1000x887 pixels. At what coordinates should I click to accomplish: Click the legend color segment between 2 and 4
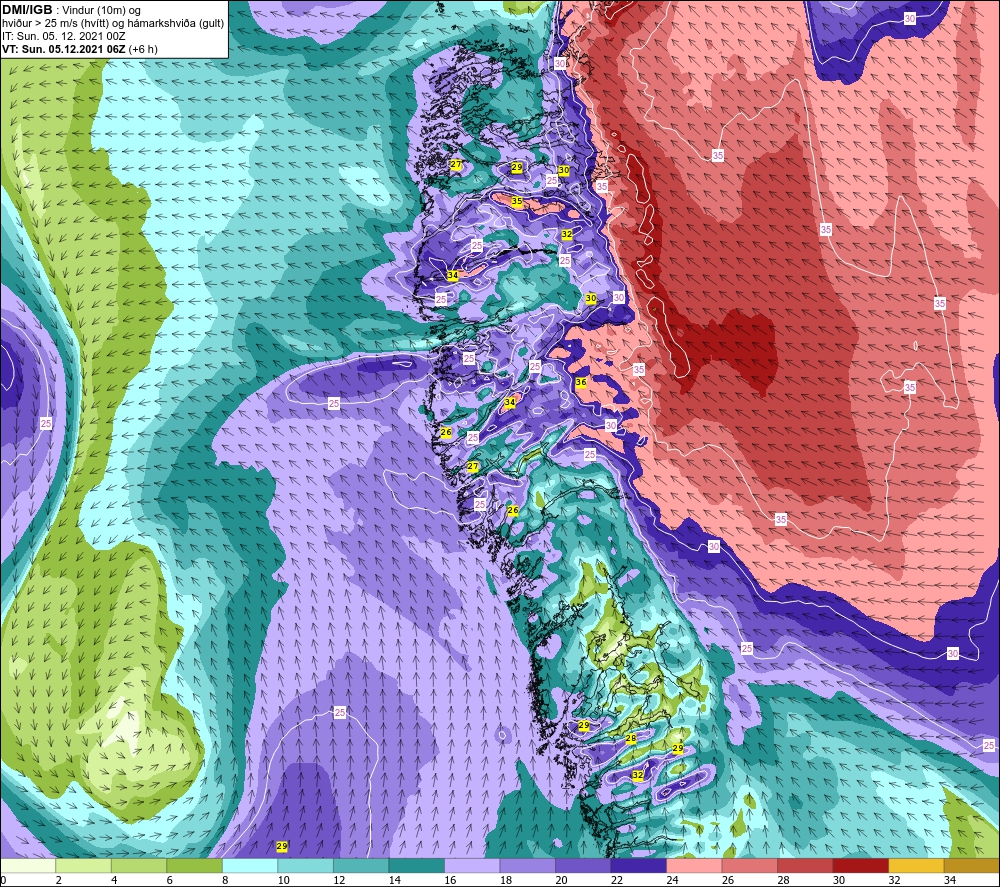tap(84, 865)
